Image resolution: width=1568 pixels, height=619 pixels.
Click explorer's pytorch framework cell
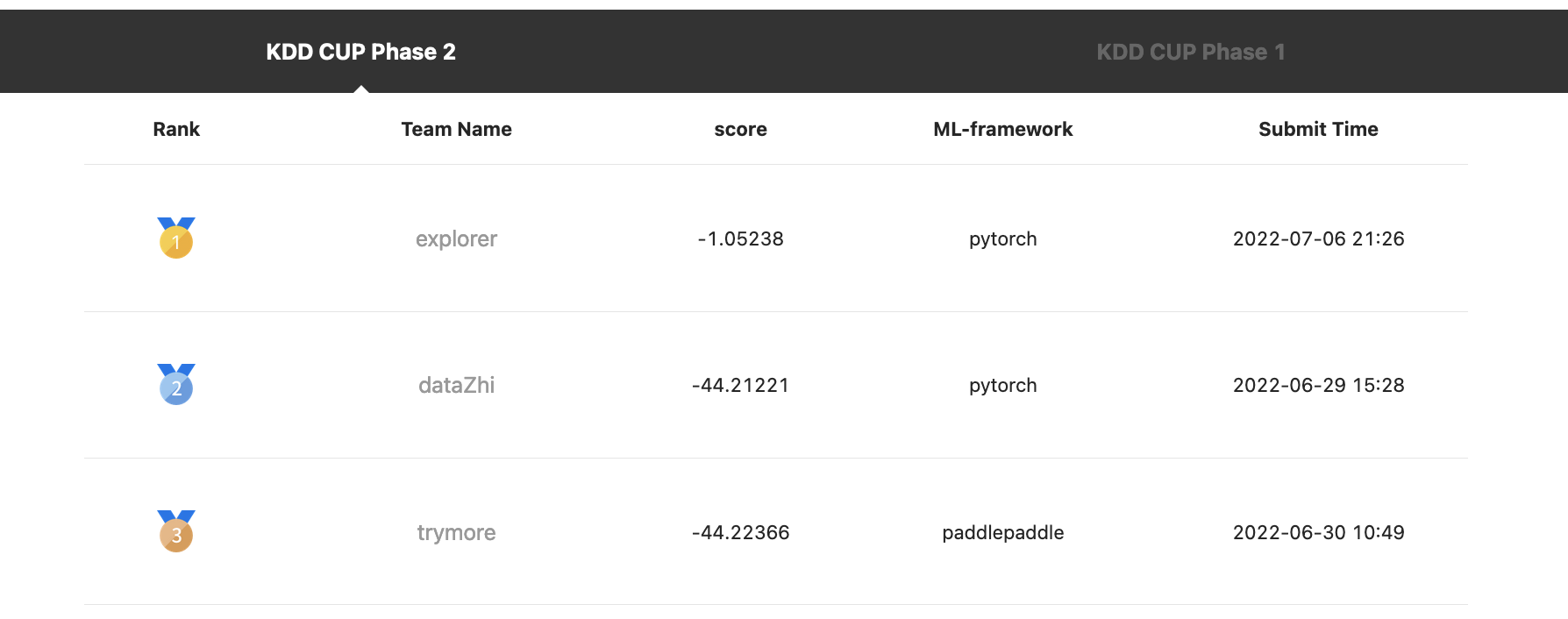1002,238
